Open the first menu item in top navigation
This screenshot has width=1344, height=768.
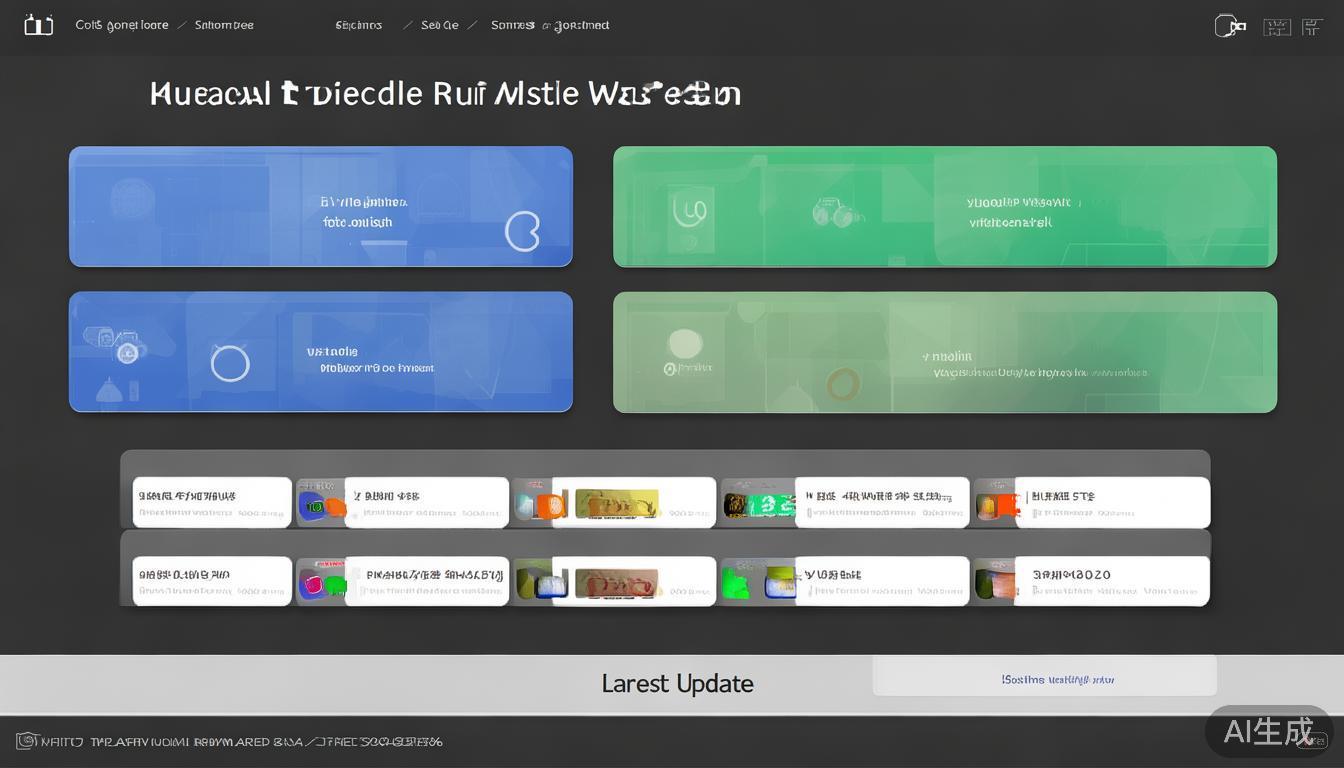pyautogui.click(x=121, y=25)
